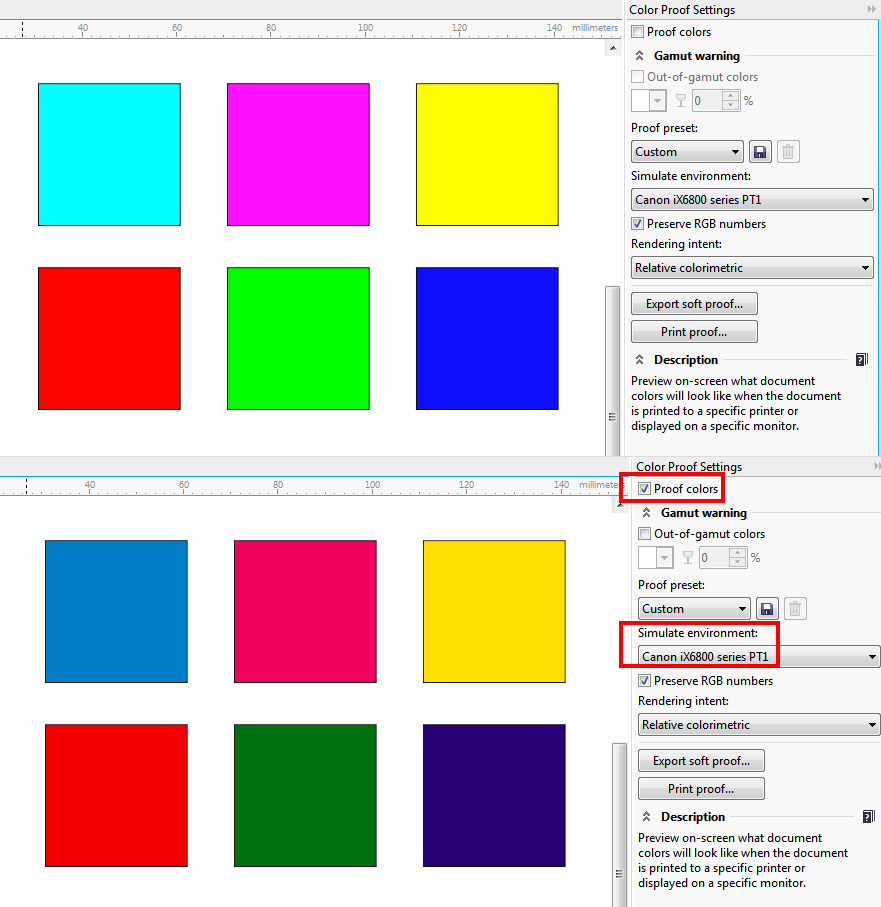Collapse the Description section in lower panel

tap(647, 817)
